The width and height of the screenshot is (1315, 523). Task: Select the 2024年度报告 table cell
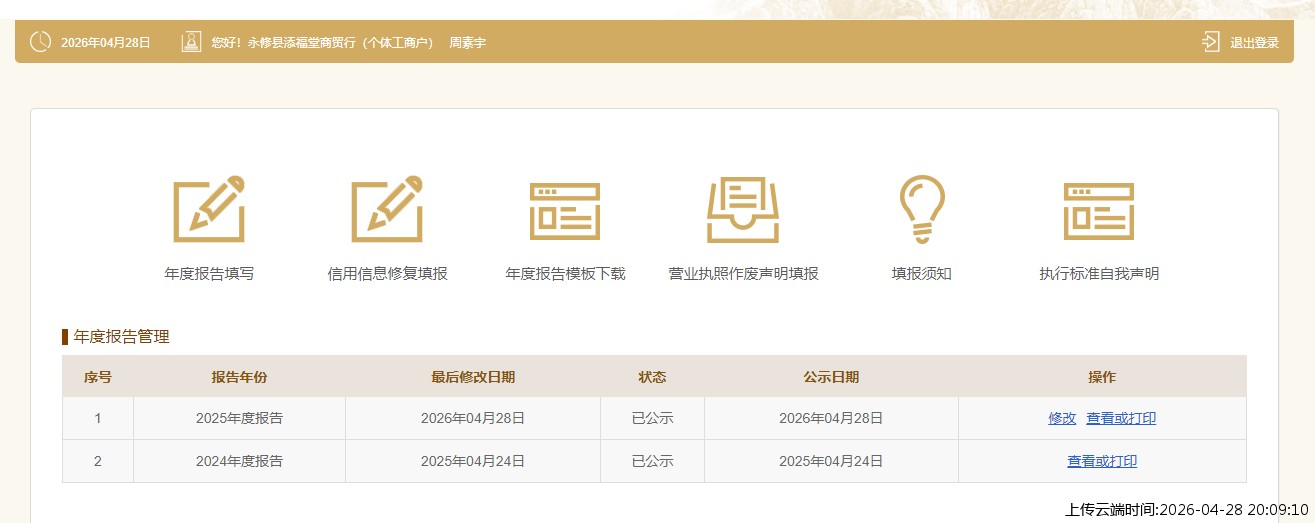(239, 461)
